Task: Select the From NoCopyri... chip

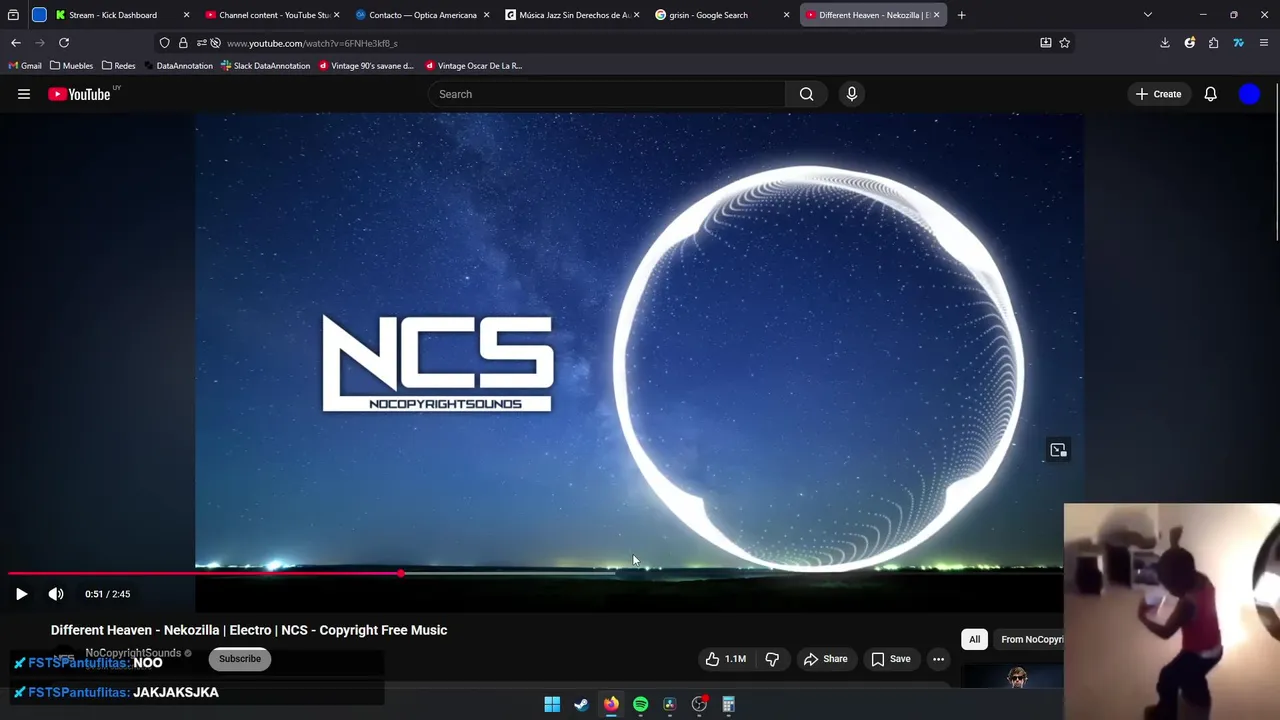Action: tap(1031, 639)
